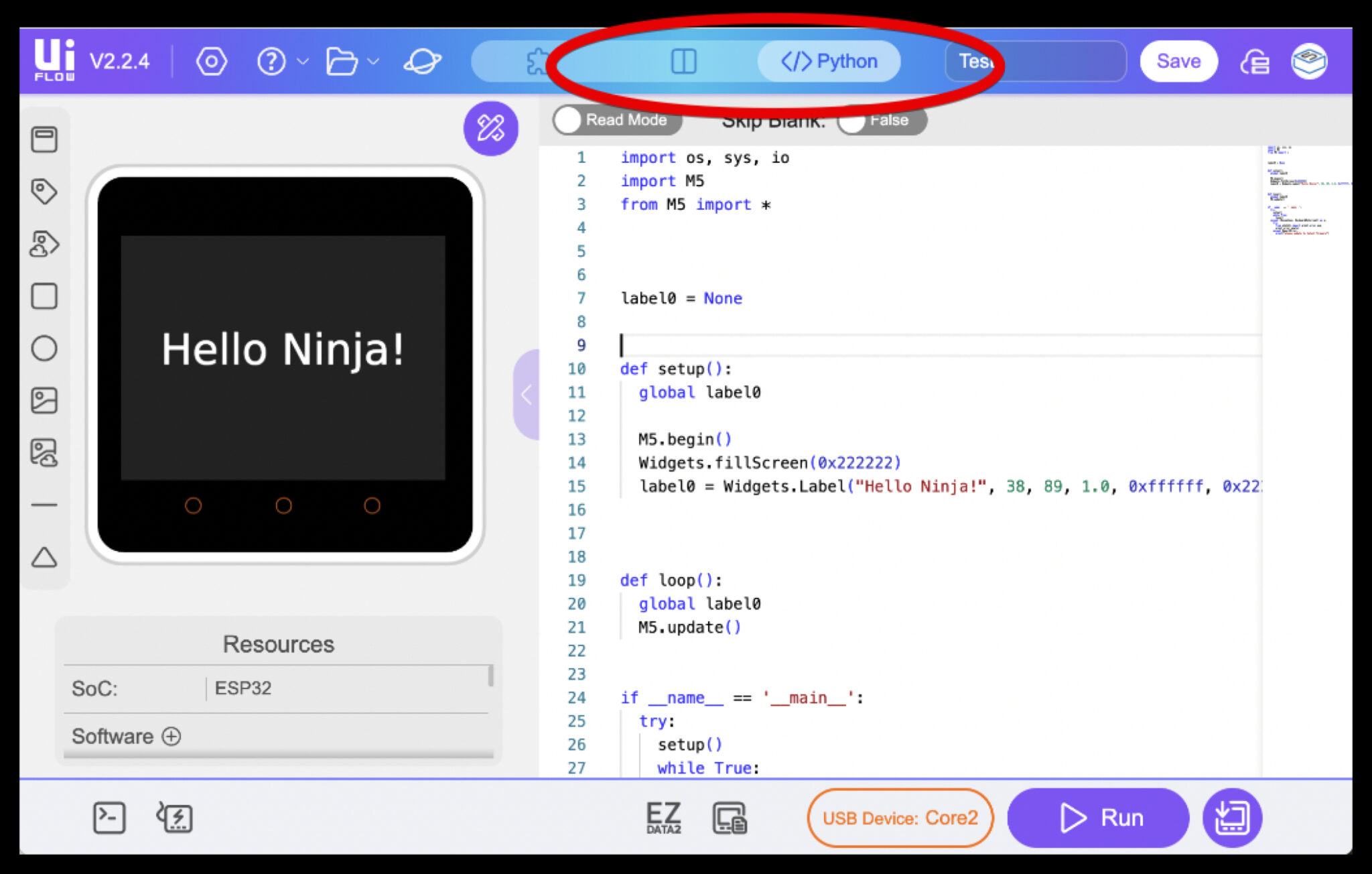Click the ESP32 SoC value
Screen dimensions: 1372x874
pyautogui.click(x=243, y=688)
